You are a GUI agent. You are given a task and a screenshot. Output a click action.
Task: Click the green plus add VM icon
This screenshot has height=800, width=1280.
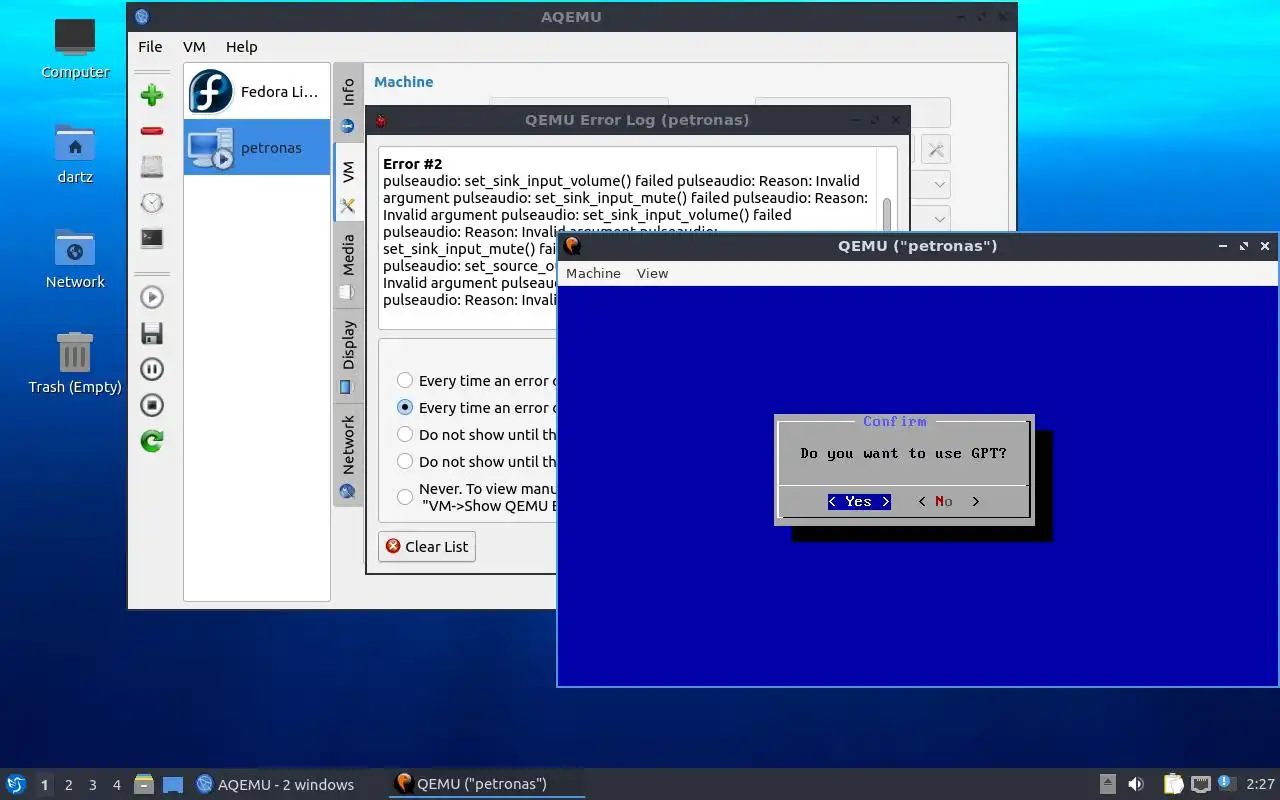152,95
